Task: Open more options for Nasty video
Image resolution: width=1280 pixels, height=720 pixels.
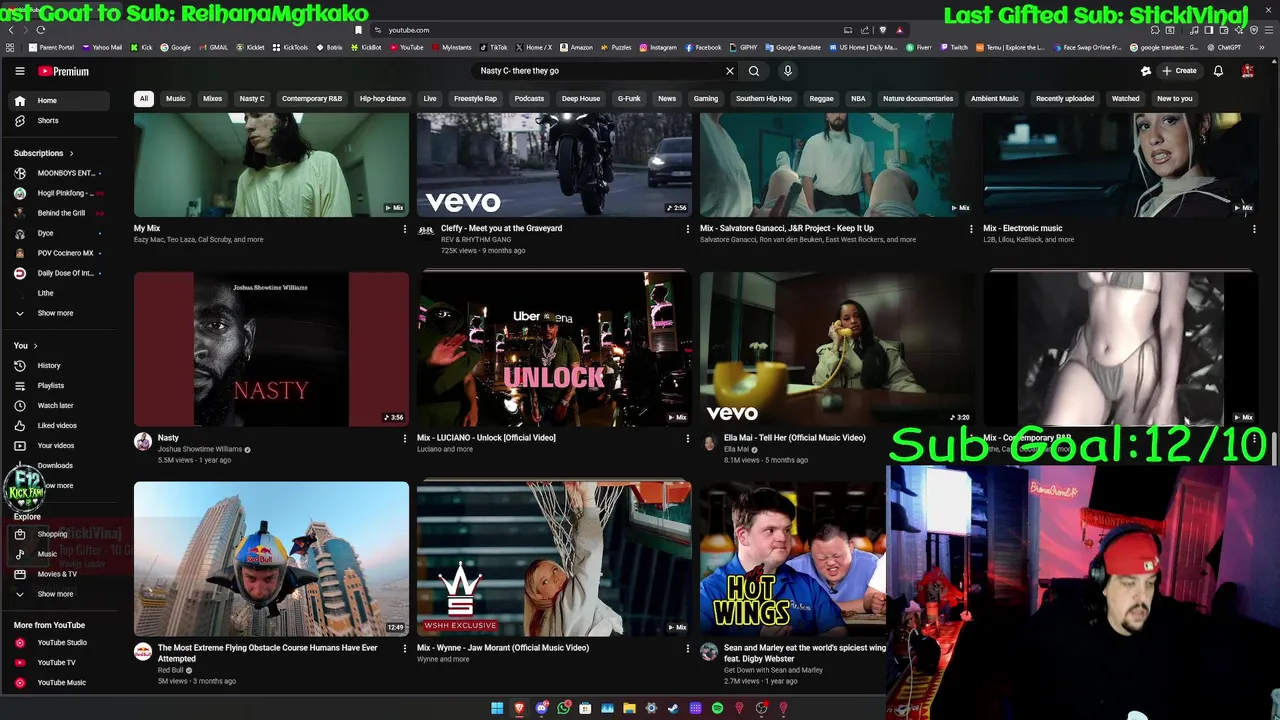Action: pos(405,438)
